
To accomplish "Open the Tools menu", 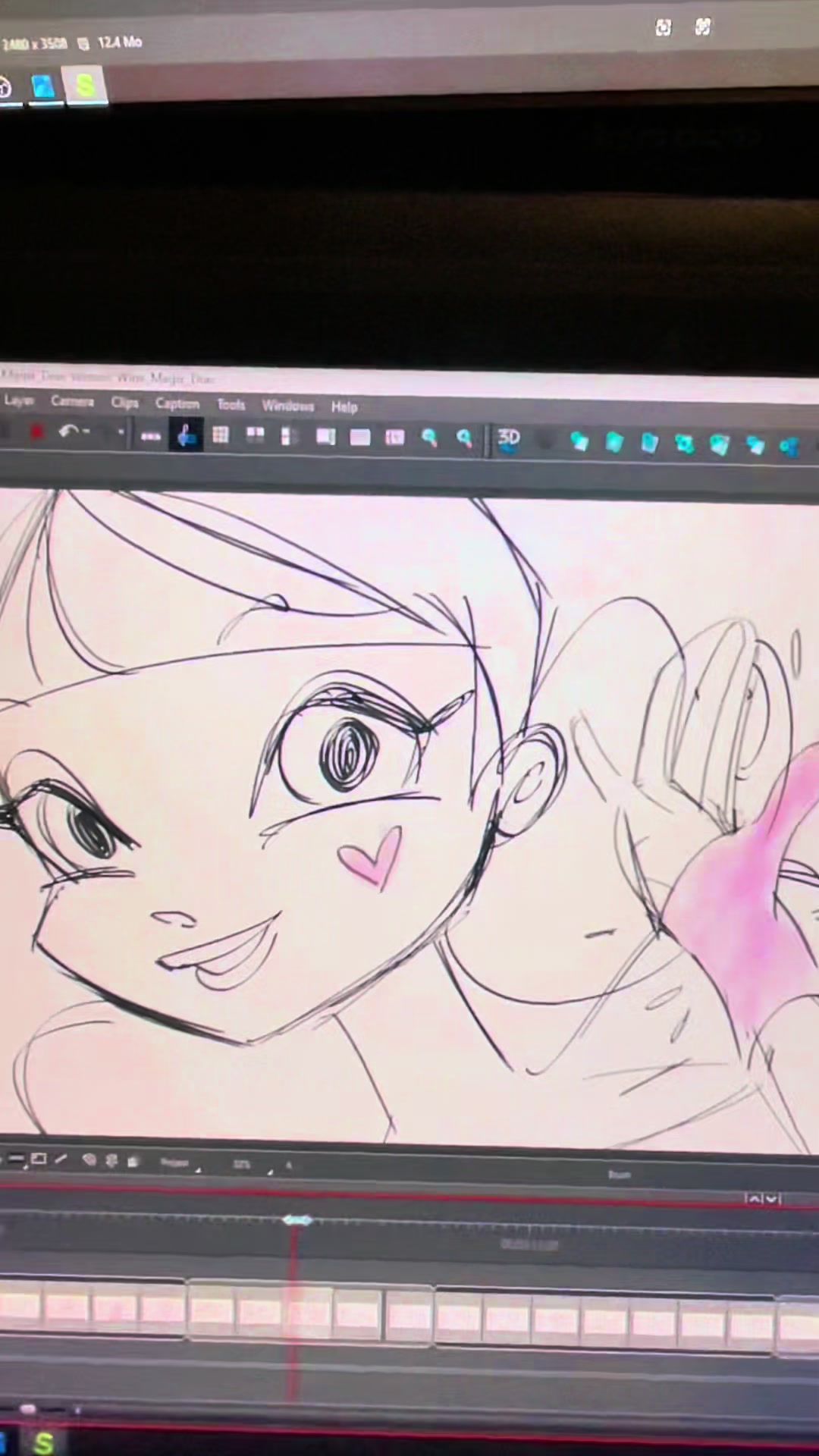I will [231, 404].
